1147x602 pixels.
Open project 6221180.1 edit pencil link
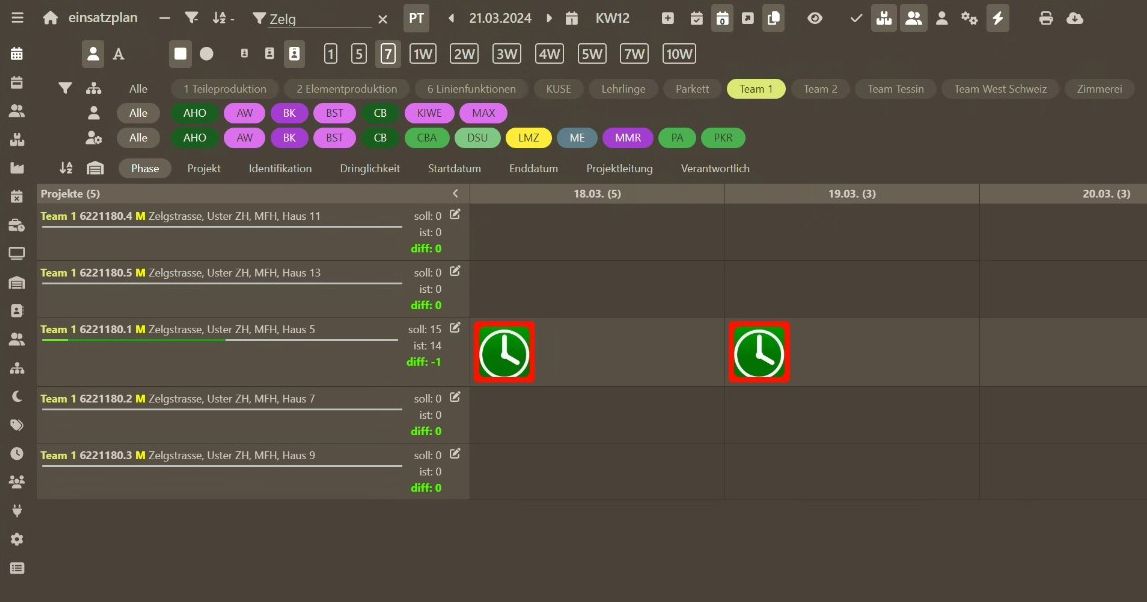pos(454,327)
